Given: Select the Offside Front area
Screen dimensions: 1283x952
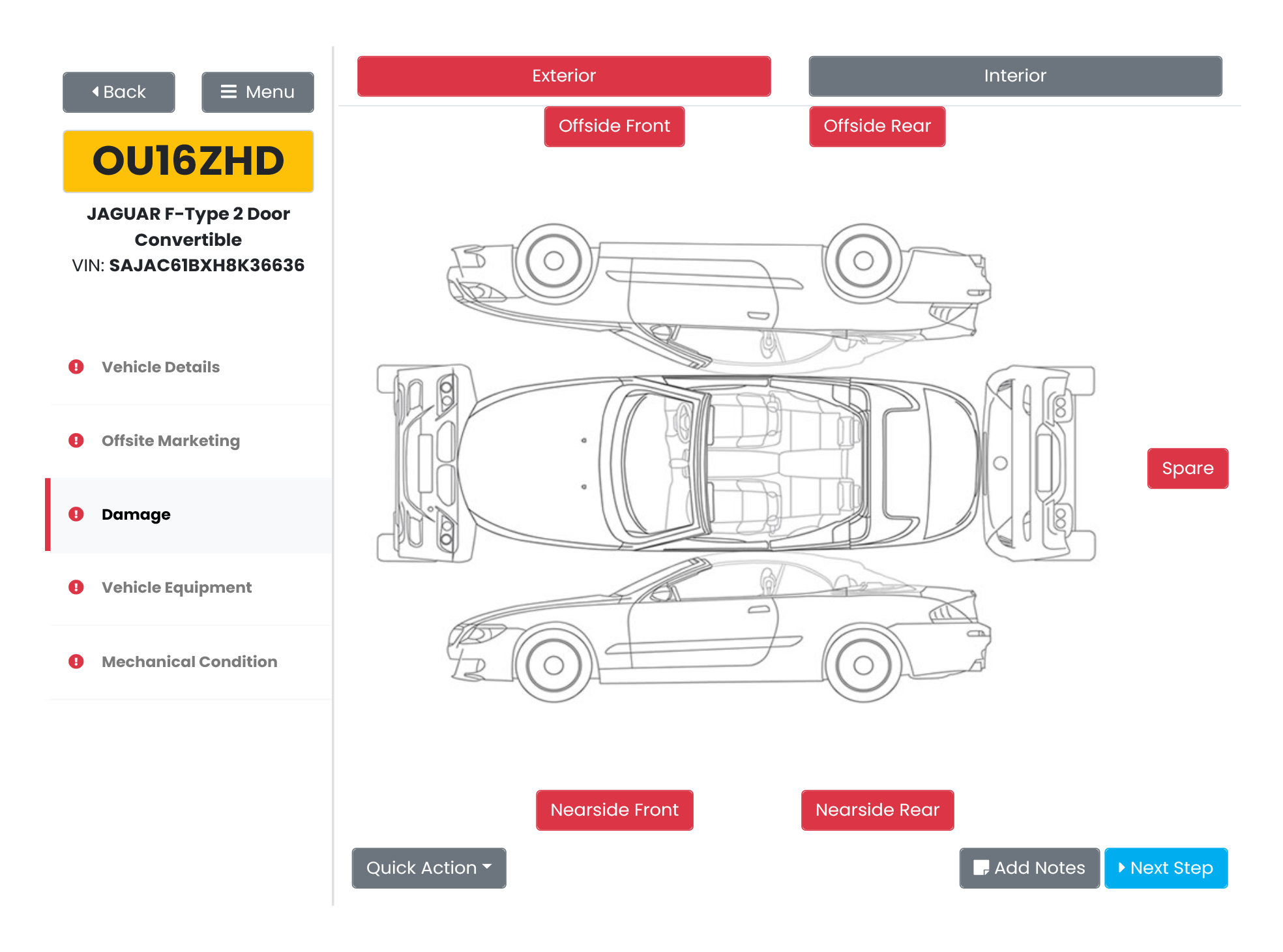Looking at the screenshot, I should [x=614, y=126].
